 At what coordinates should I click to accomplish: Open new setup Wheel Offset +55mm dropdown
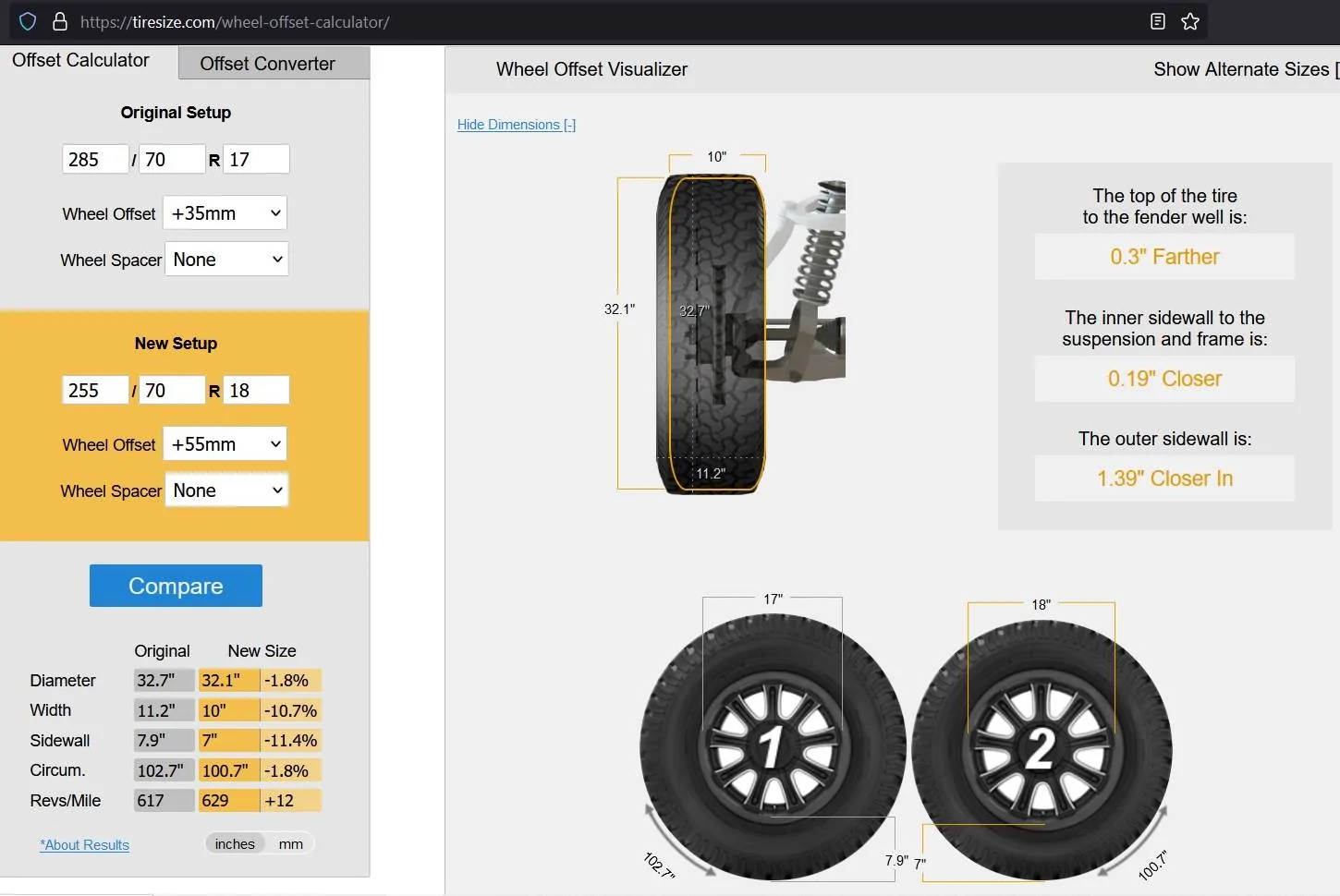pyautogui.click(x=225, y=444)
